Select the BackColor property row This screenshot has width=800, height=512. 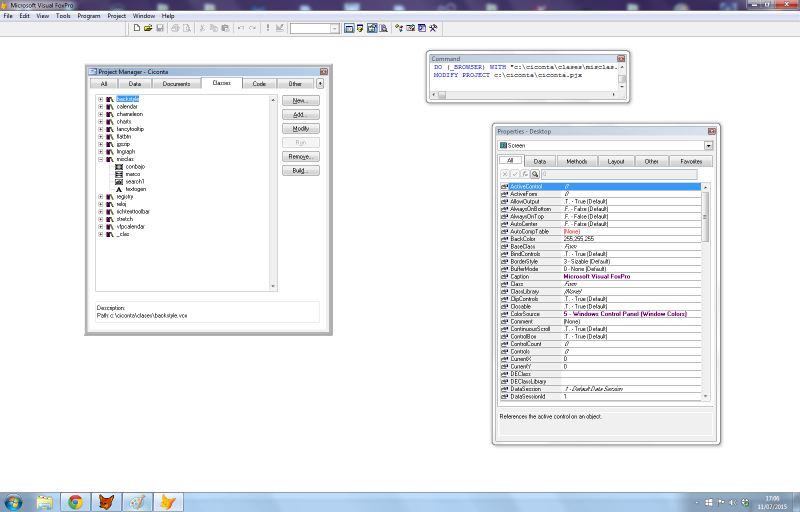click(600, 239)
